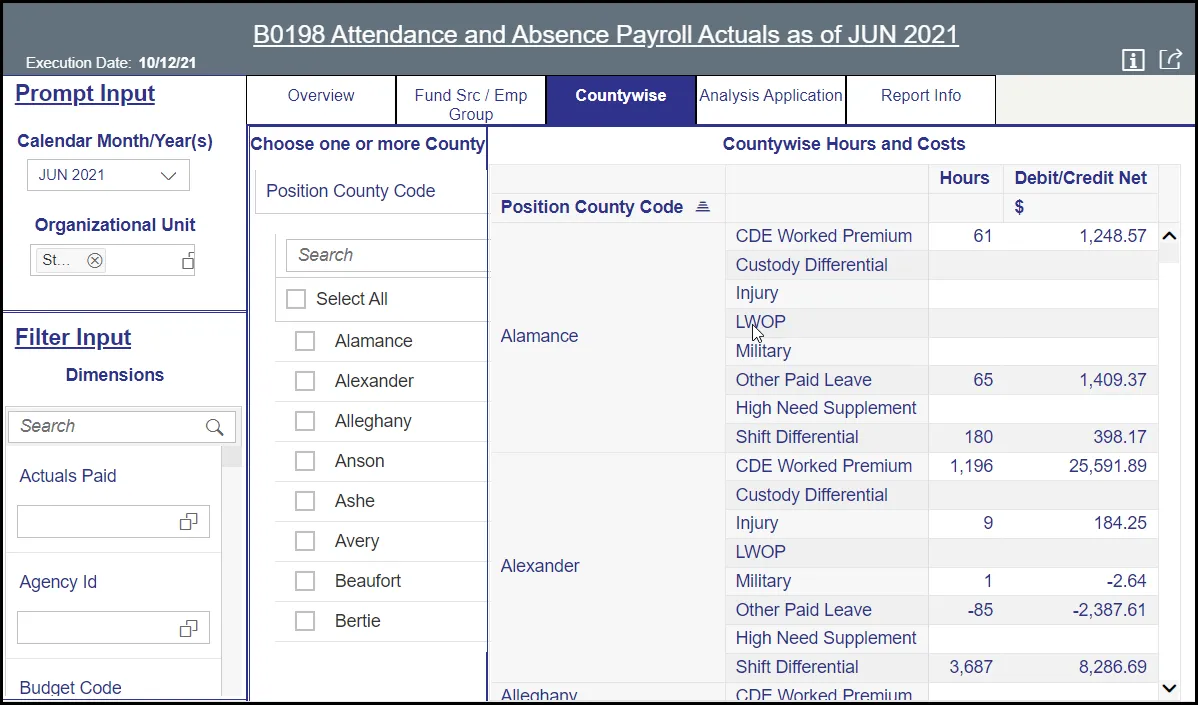1198x705 pixels.
Task: Select the Report Info tab
Action: pyautogui.click(x=921, y=96)
